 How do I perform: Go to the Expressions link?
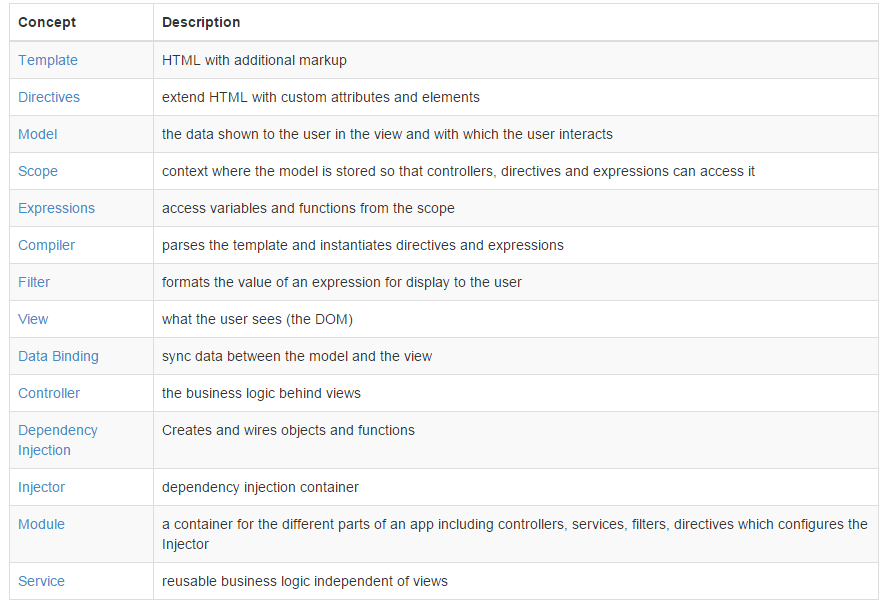point(56,208)
